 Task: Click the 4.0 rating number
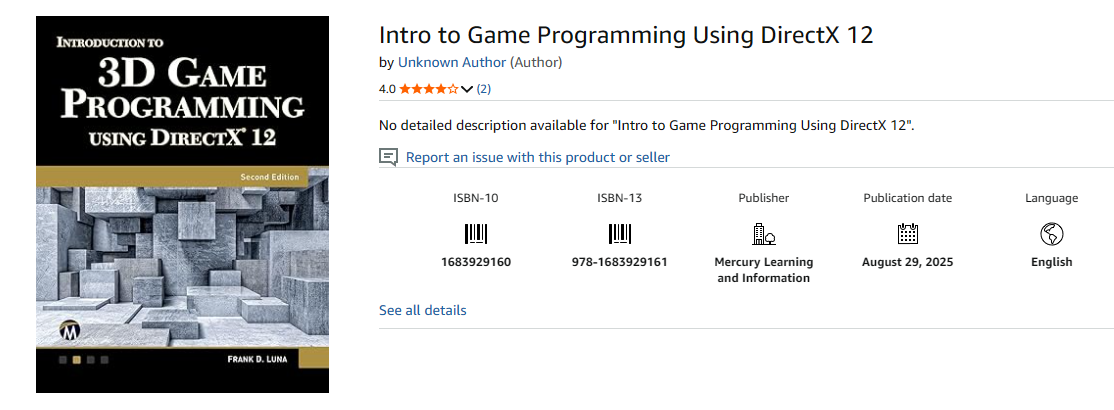pos(387,90)
